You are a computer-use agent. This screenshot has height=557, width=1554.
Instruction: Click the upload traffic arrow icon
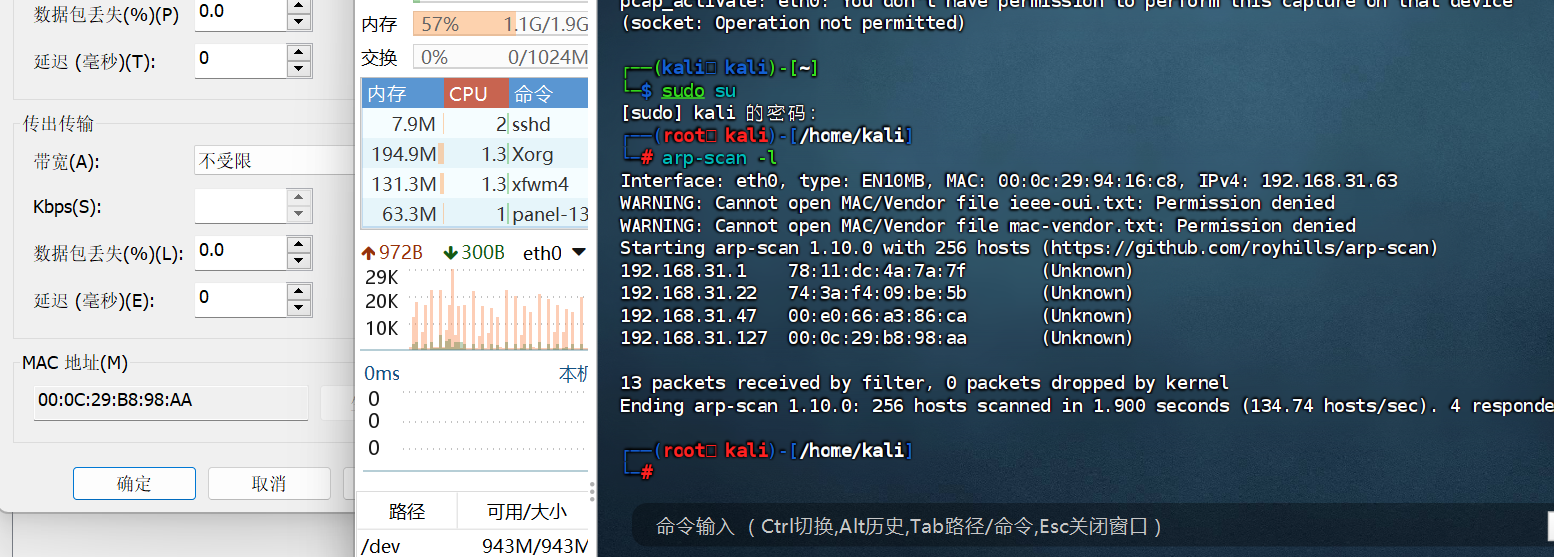coord(370,253)
